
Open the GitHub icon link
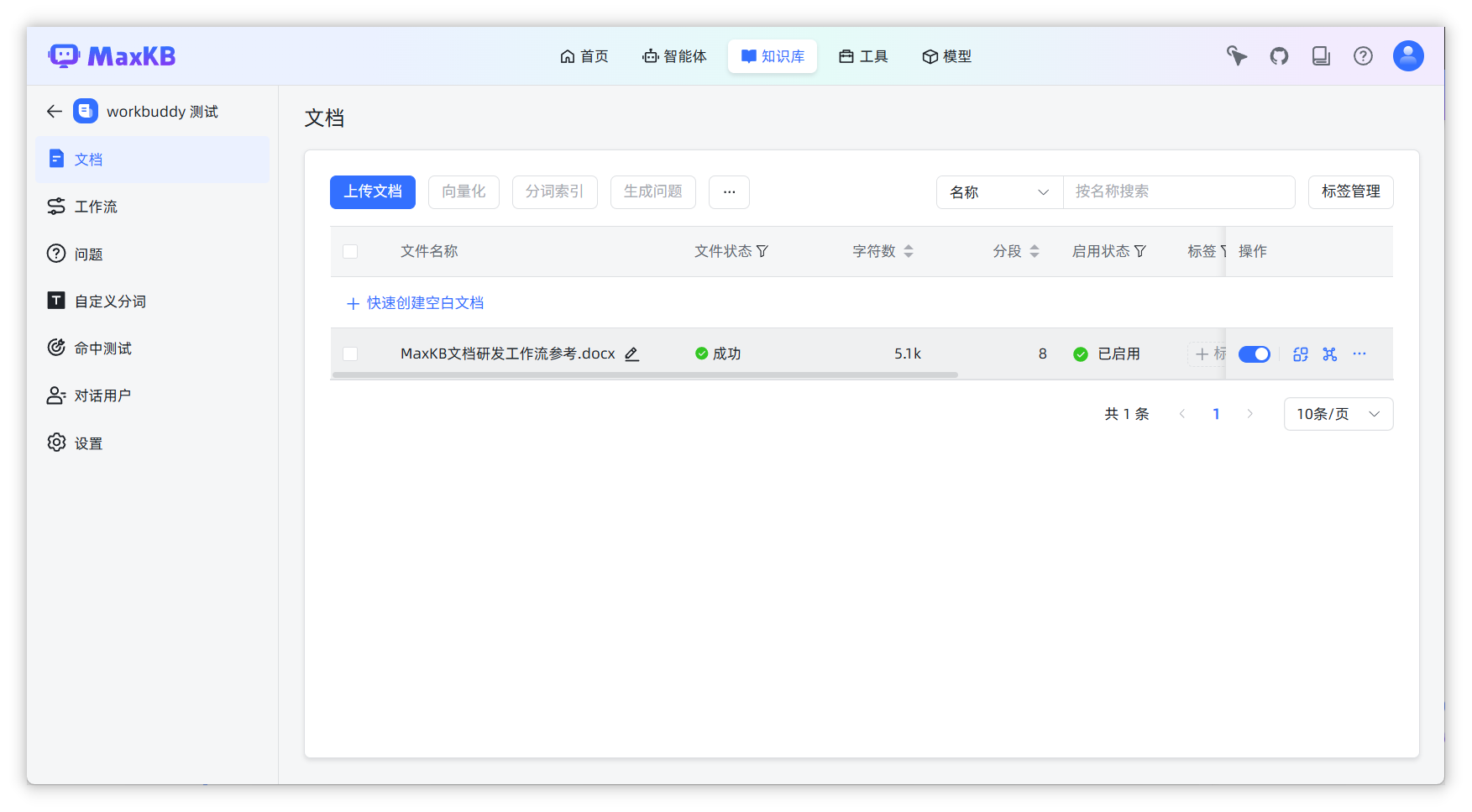(x=1279, y=56)
